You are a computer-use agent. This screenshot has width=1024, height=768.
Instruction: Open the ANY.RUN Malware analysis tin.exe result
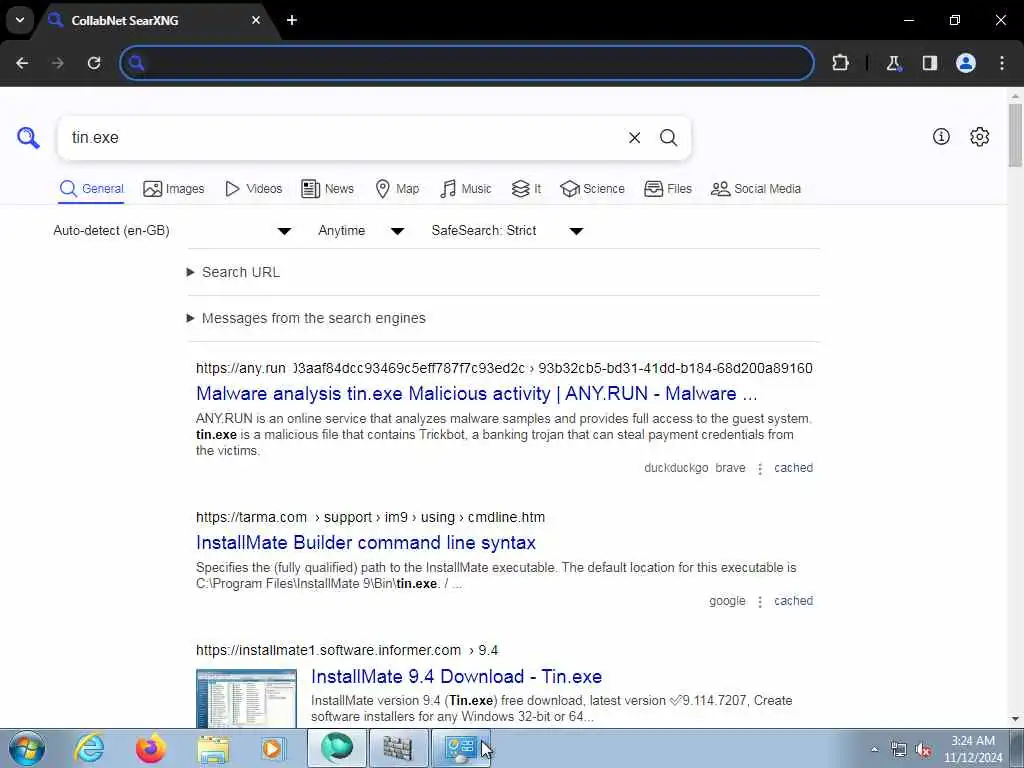coord(477,394)
